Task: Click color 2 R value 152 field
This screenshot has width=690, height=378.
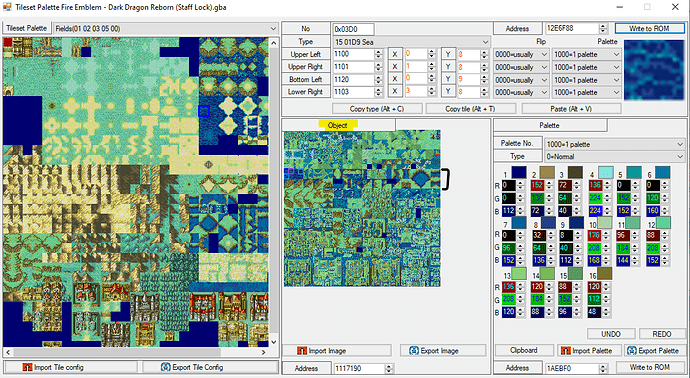Action: (537, 186)
